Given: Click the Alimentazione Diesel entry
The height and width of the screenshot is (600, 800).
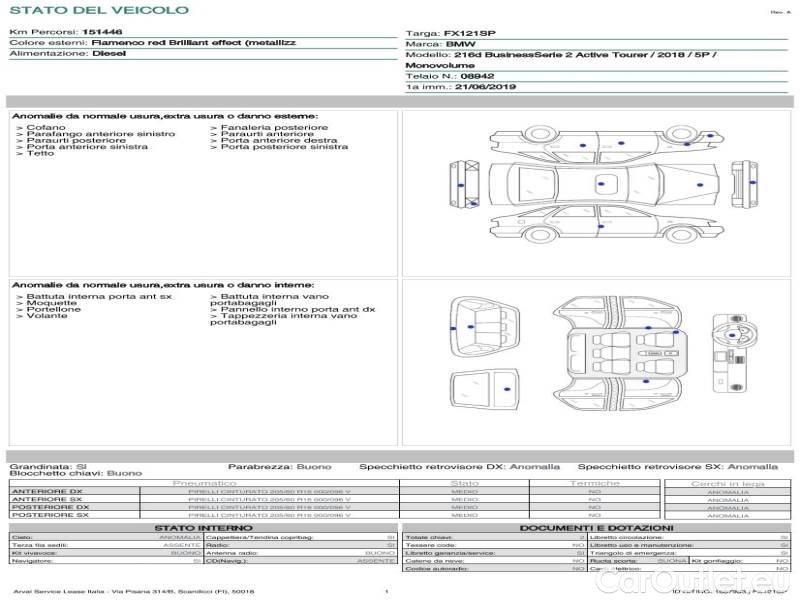Looking at the screenshot, I should tap(67, 53).
